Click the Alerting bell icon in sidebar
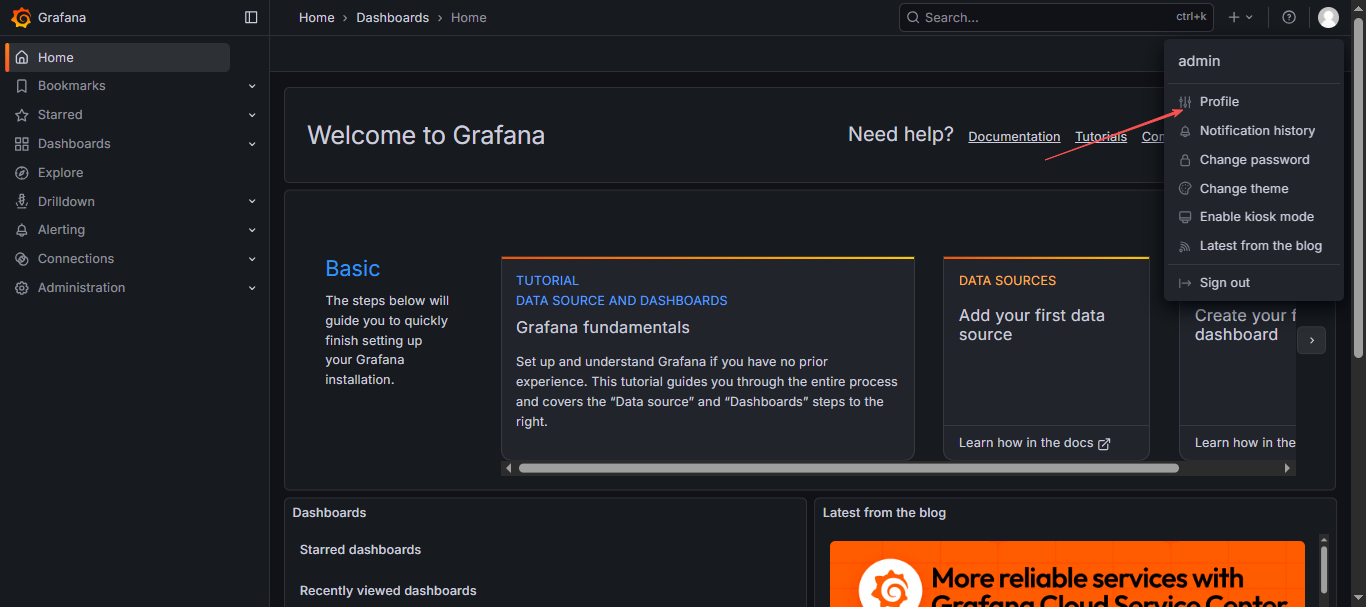The width and height of the screenshot is (1366, 607). 22,230
